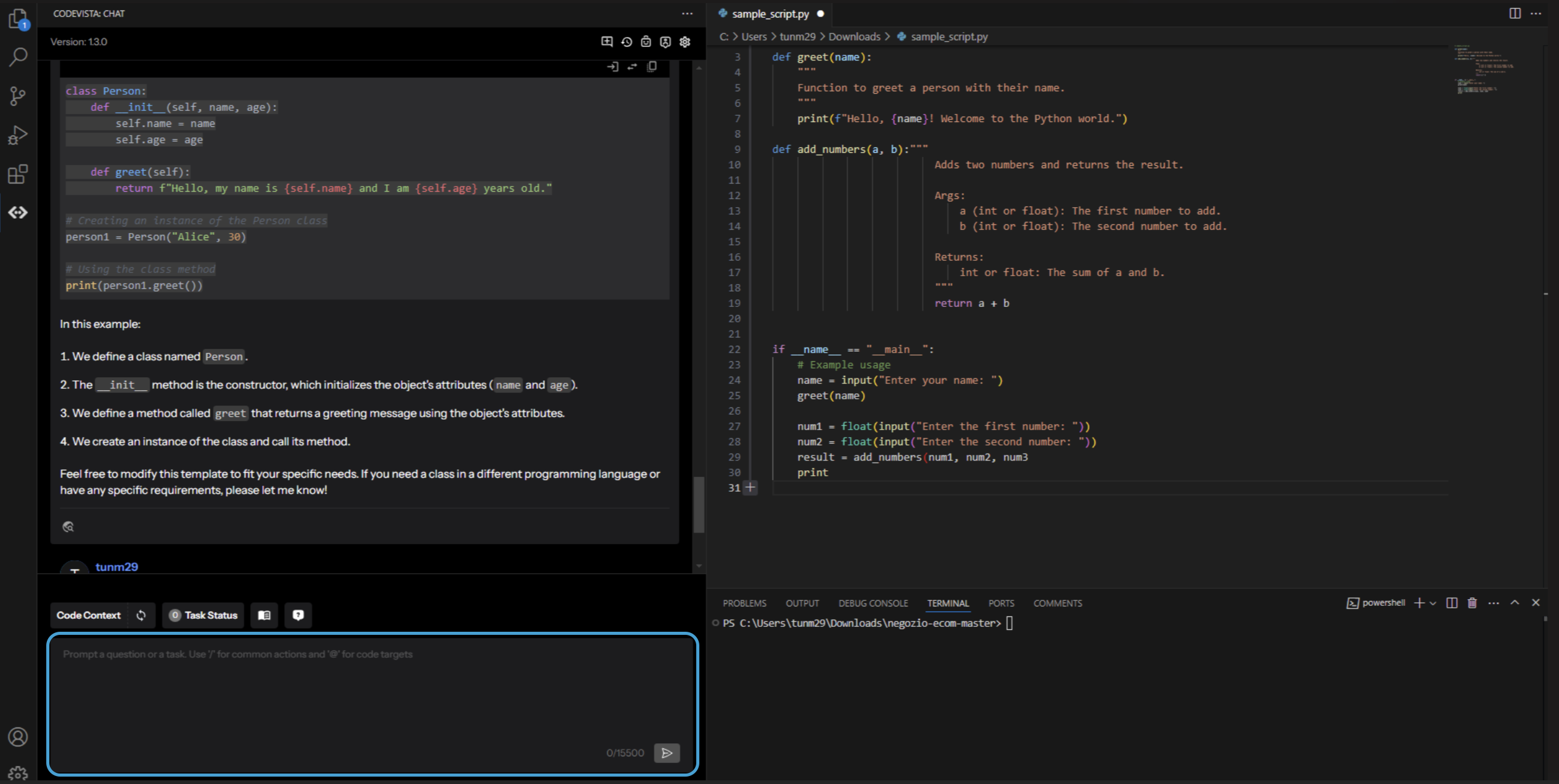This screenshot has width=1559, height=784.
Task: Click the tunm29 username link in chat
Action: pyautogui.click(x=117, y=567)
